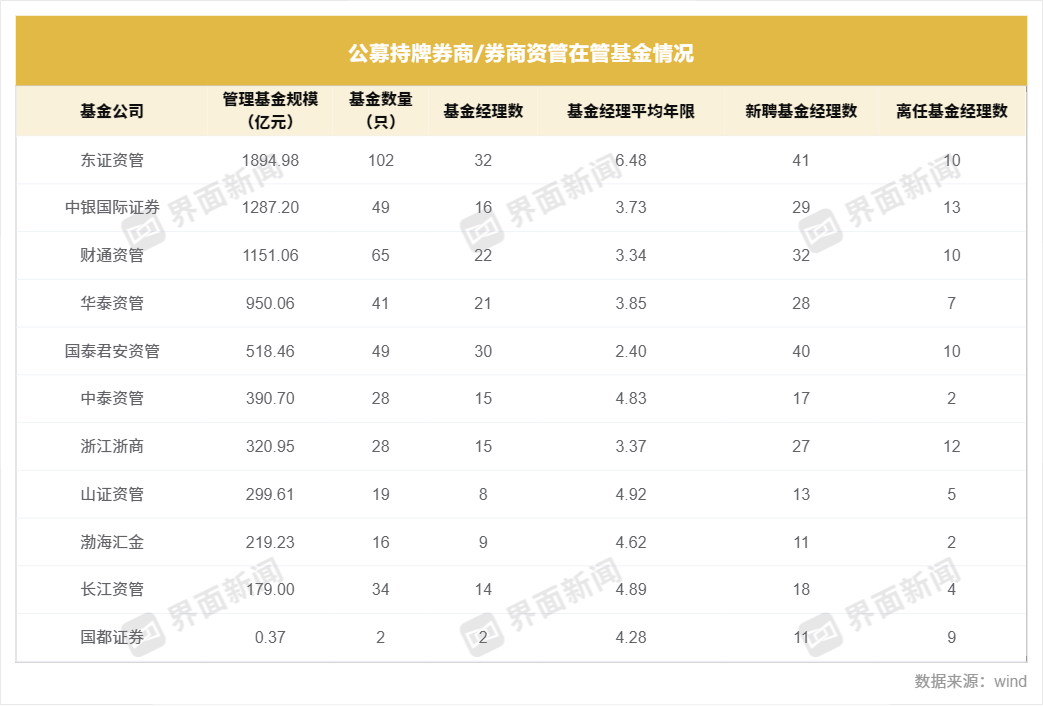Click the 中银国际证券 company name

click(112, 207)
